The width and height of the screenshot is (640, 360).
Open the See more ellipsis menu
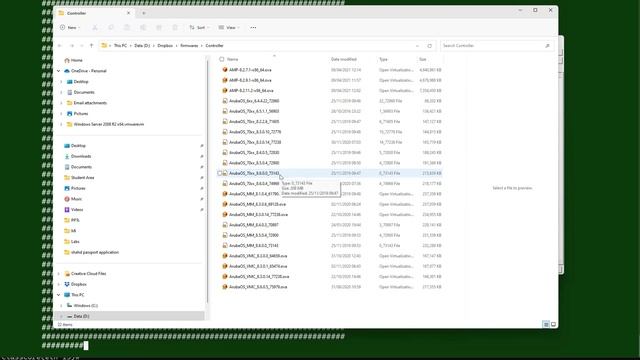[253, 27]
